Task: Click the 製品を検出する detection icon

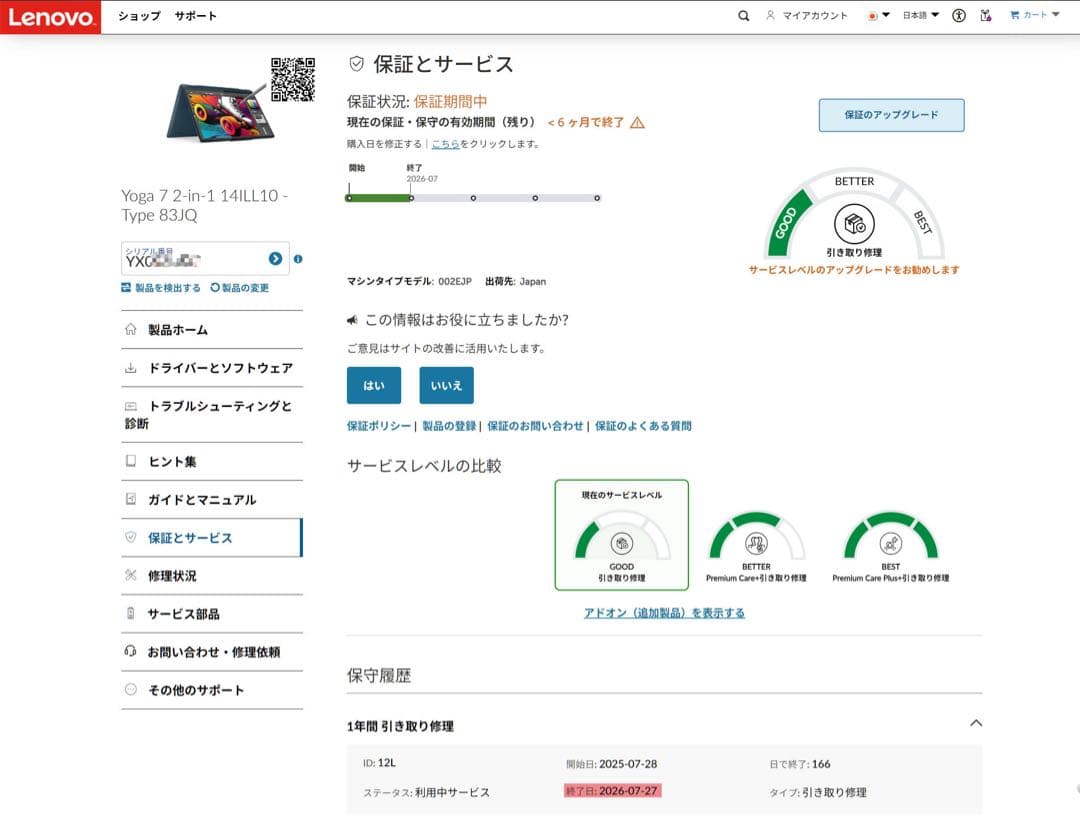Action: click(x=127, y=287)
